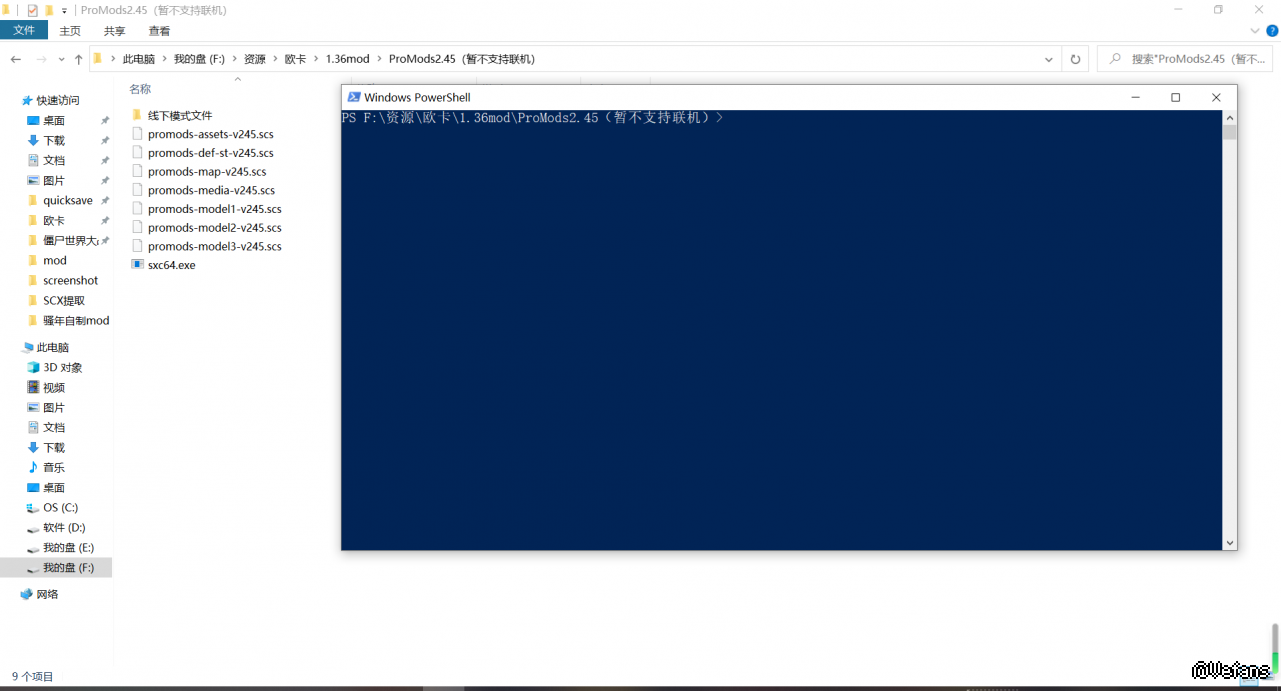The width and height of the screenshot is (1281, 691).
Task: Open the SCX提取 folder in sidebar
Action: (64, 300)
